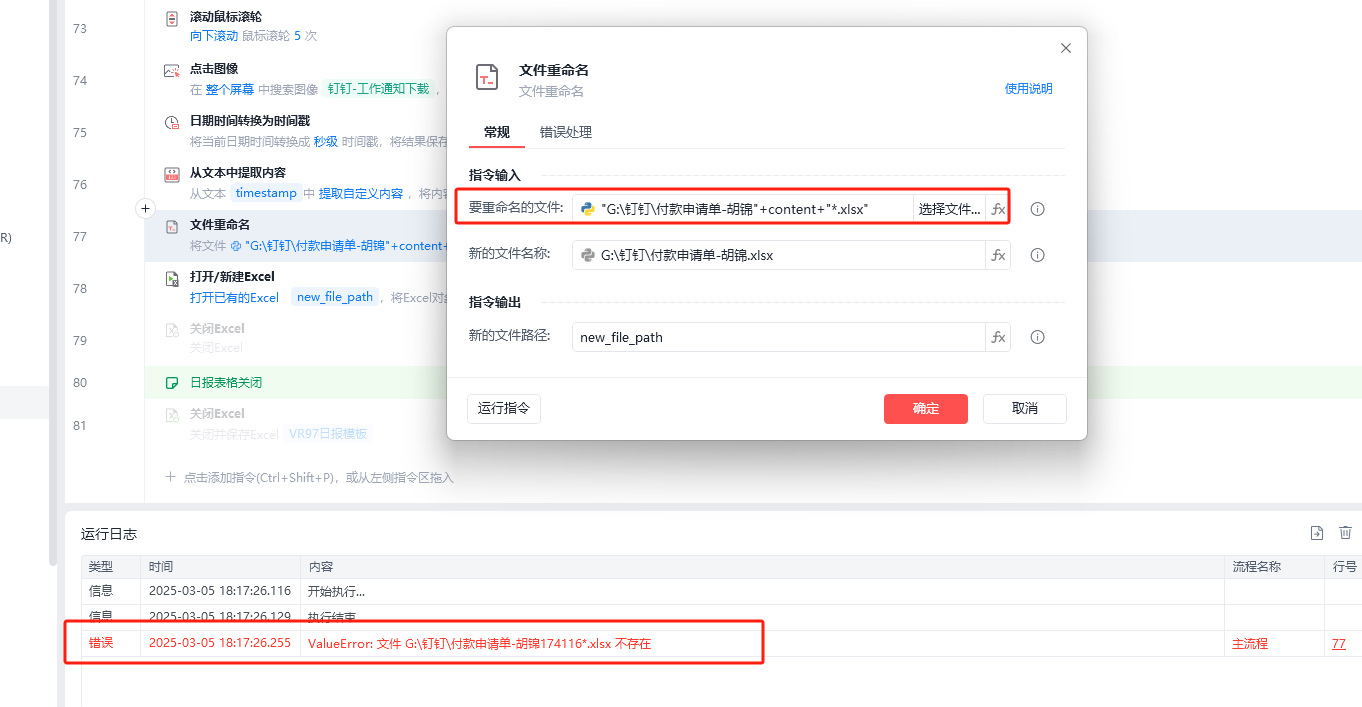The width and height of the screenshot is (1362, 707).
Task: Open the 向下滚动 direction link in step 73
Action: tap(214, 36)
